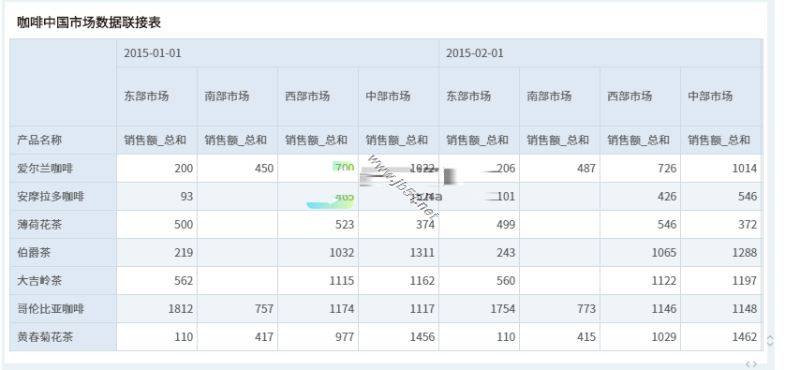This screenshot has width=800, height=370.
Task: Click the value 1462 in 黄春菊花茶 row
Action: (745, 337)
